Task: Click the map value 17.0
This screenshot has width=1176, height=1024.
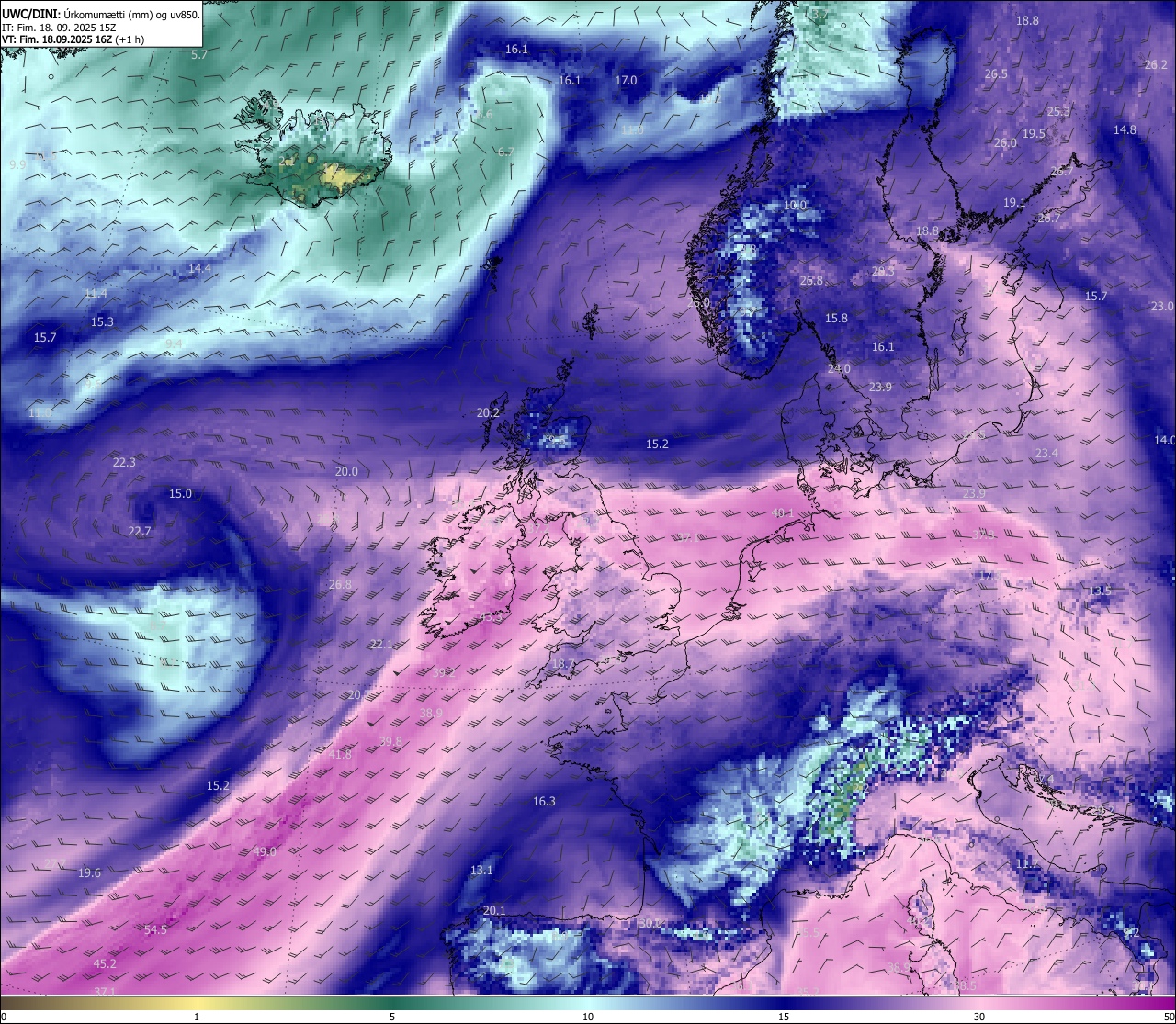Action: [626, 81]
